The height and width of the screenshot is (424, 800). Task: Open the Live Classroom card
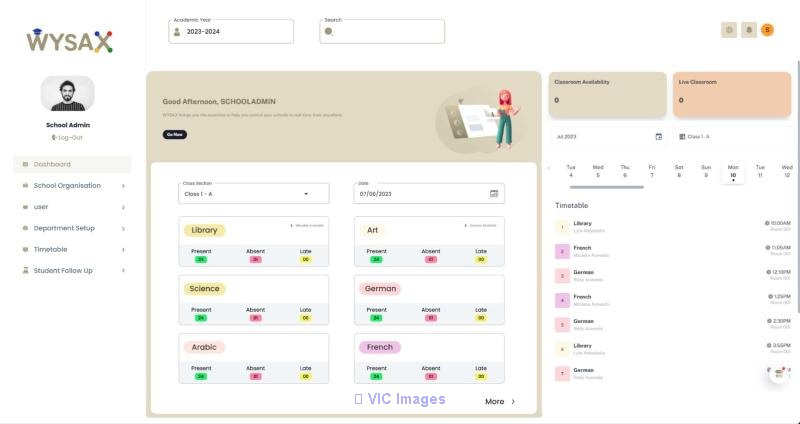click(732, 94)
